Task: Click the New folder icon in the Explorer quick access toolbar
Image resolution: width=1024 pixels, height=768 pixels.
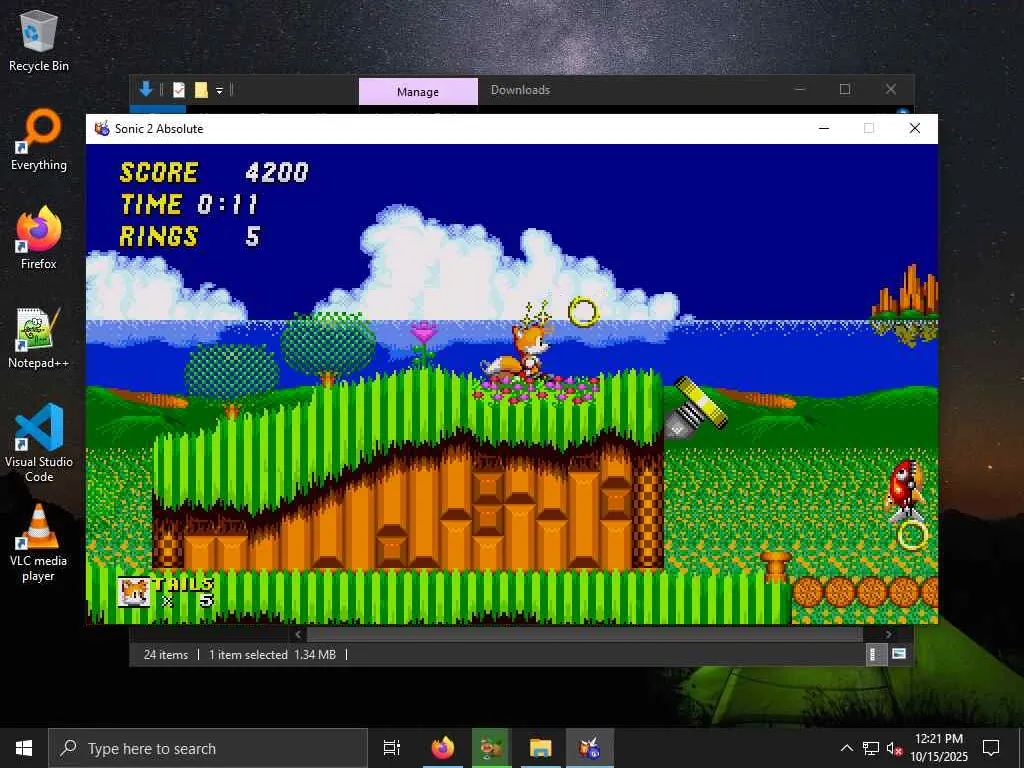Action: (201, 90)
